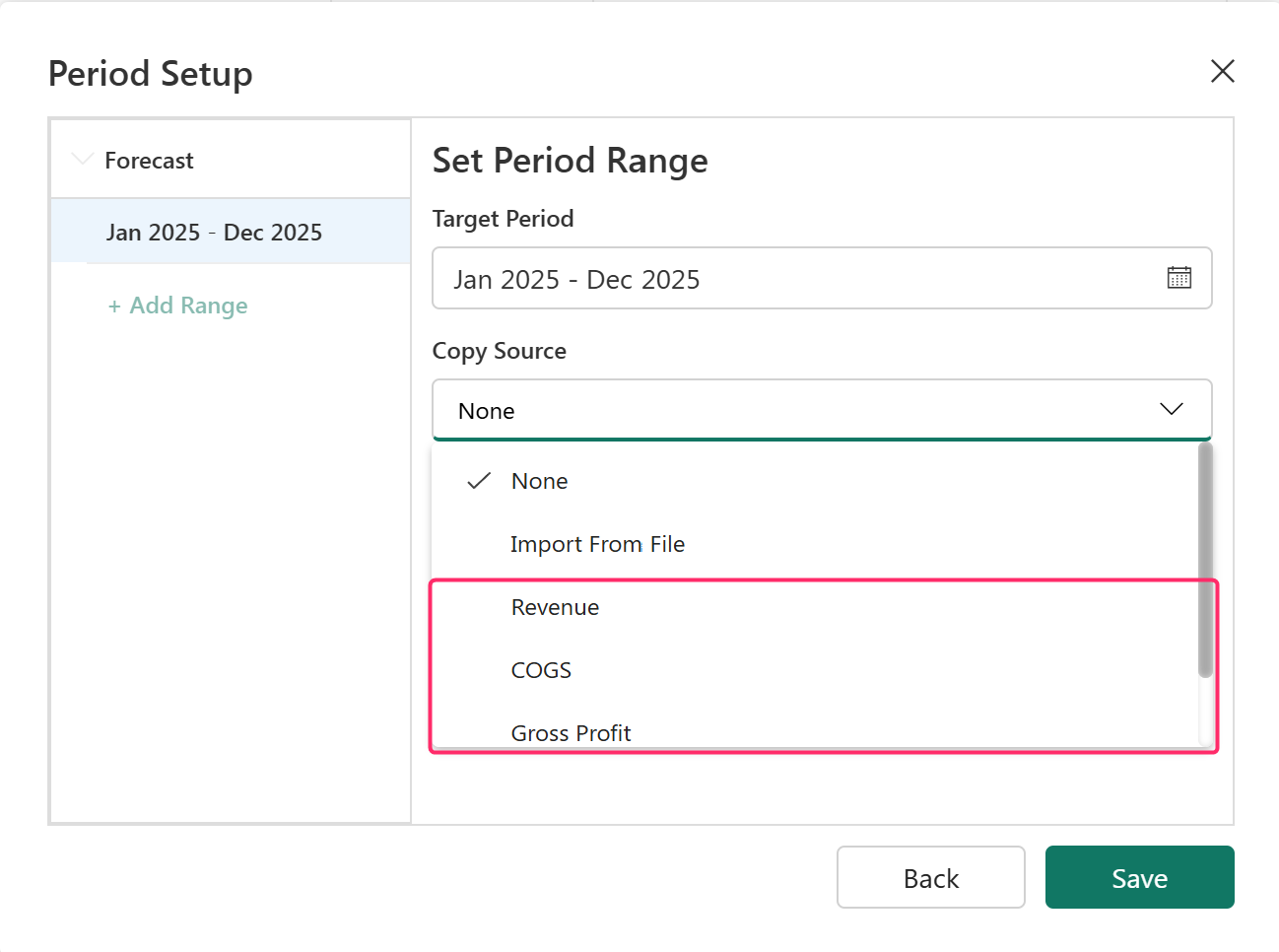The image size is (1279, 952).
Task: Open the Target Period calendar picker
Action: coord(1178,278)
